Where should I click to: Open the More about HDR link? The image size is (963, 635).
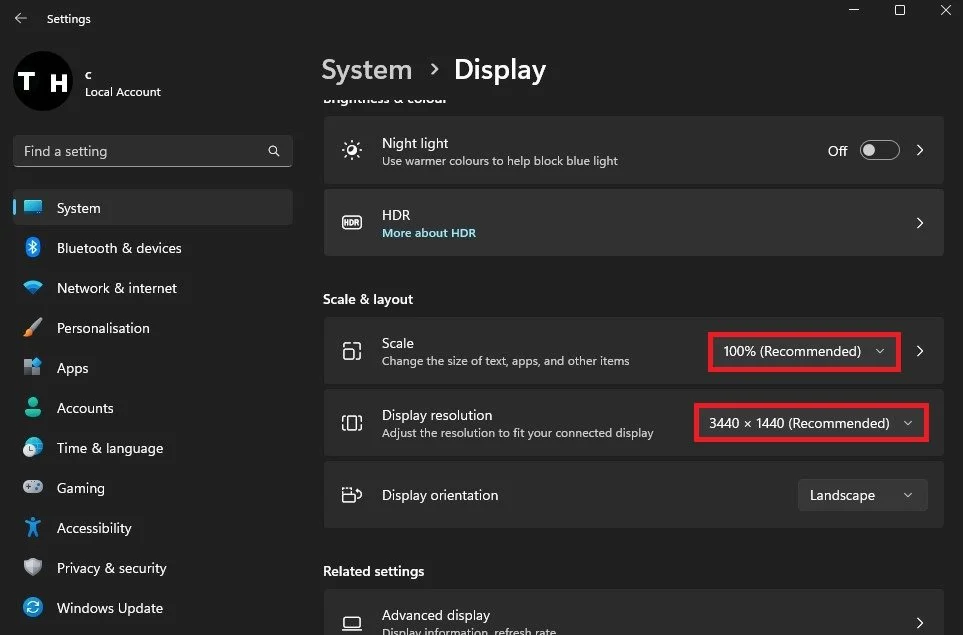click(429, 233)
